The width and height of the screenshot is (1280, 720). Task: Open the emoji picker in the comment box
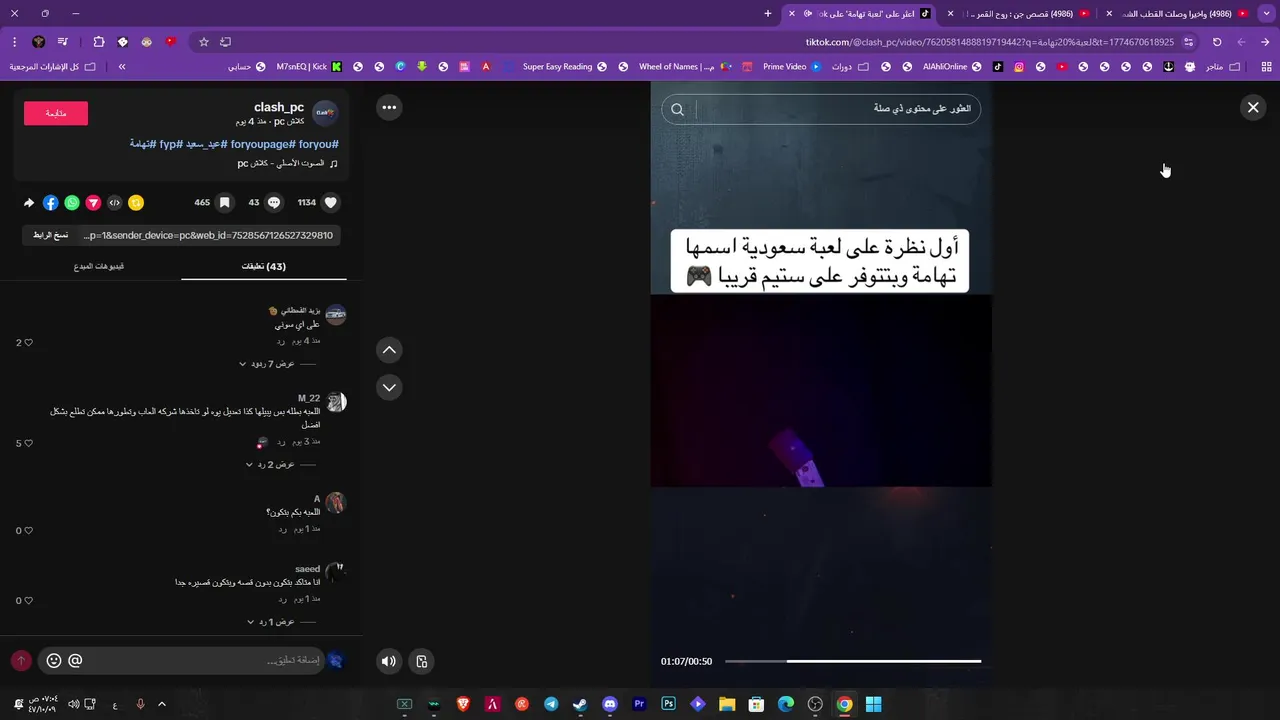54,660
